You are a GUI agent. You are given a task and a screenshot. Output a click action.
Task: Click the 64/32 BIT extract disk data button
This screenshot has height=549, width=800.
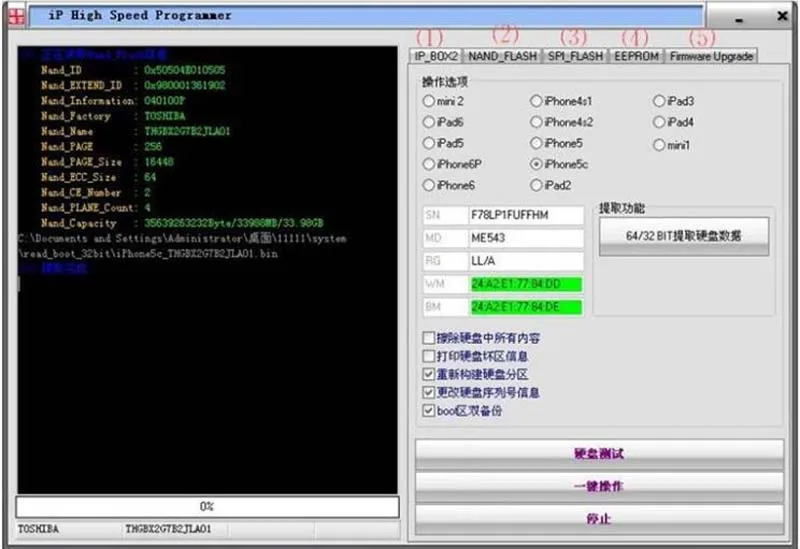click(684, 236)
